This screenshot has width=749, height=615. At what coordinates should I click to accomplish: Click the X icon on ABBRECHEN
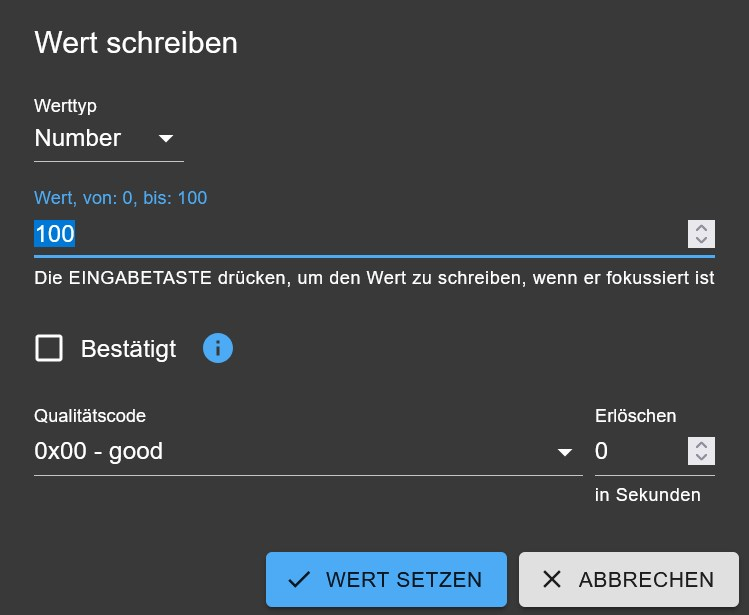click(551, 580)
